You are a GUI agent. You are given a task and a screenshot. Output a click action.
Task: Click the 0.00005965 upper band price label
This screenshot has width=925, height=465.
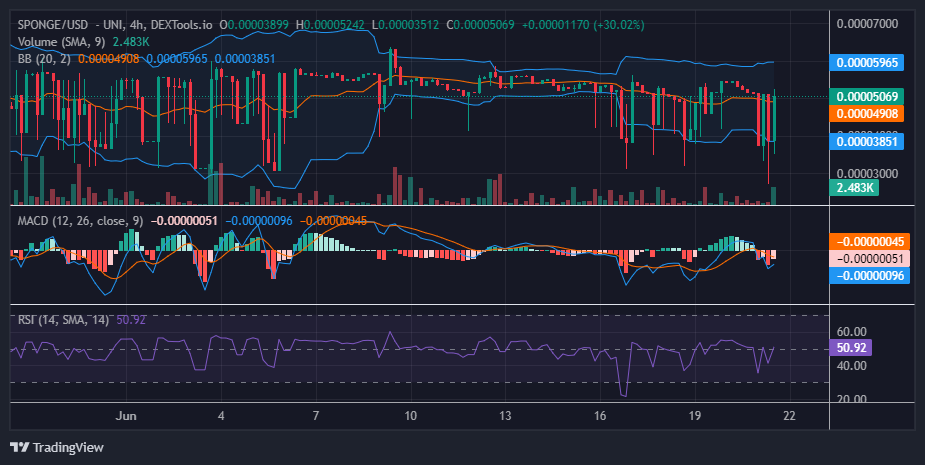tap(867, 63)
